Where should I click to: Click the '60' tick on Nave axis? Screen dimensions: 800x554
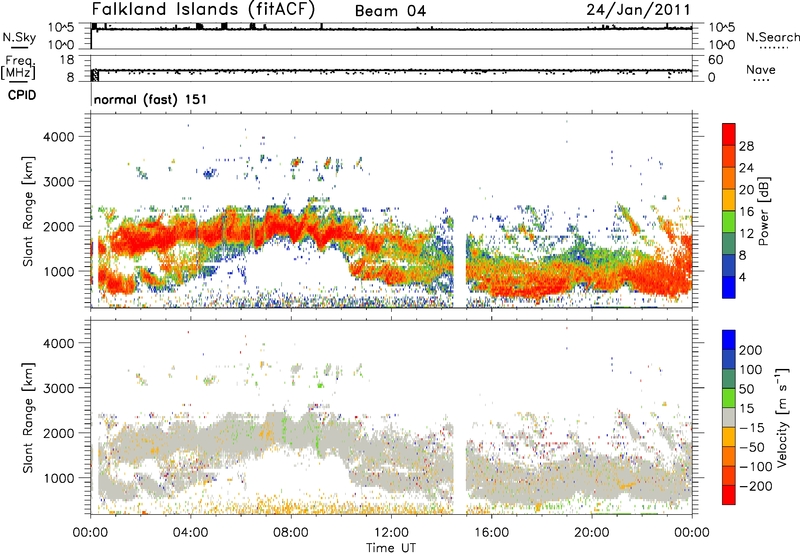tap(715, 60)
